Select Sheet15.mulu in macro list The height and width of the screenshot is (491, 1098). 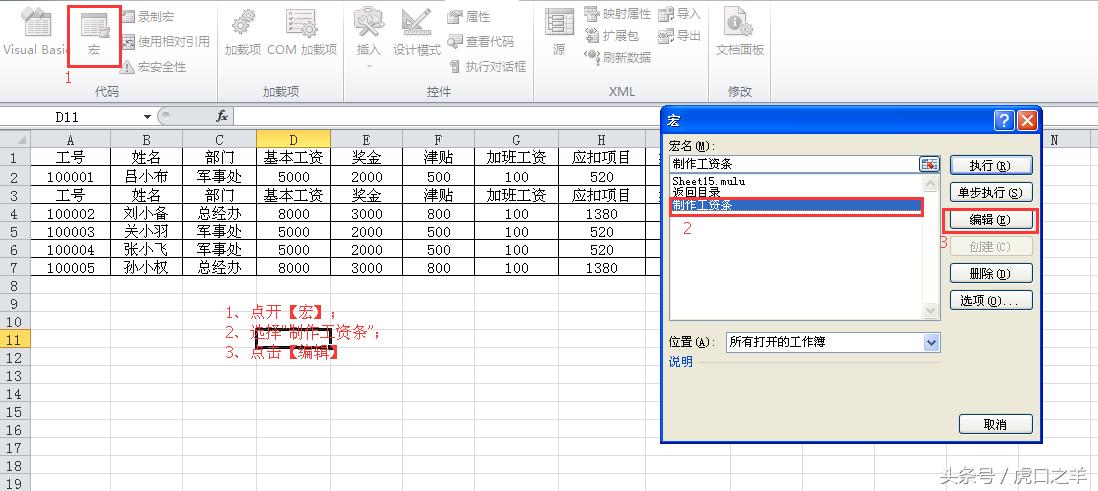(709, 181)
